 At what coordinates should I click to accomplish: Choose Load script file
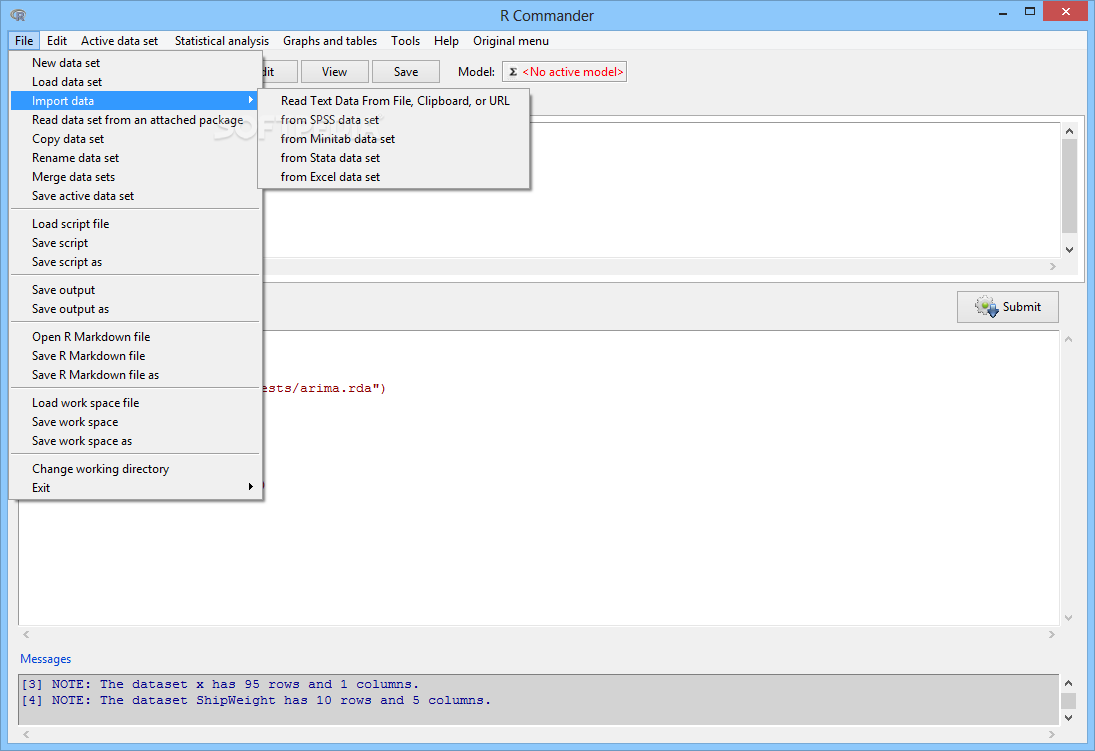135,224
